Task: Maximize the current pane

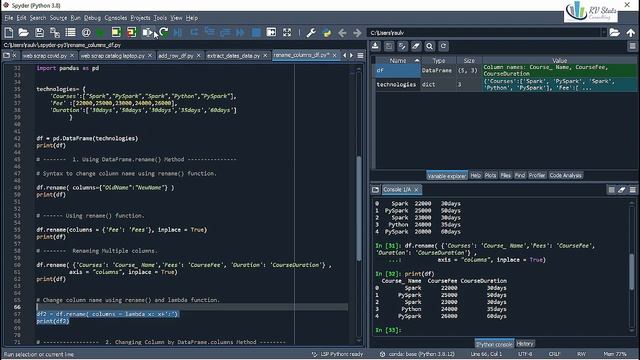Action: [271, 33]
